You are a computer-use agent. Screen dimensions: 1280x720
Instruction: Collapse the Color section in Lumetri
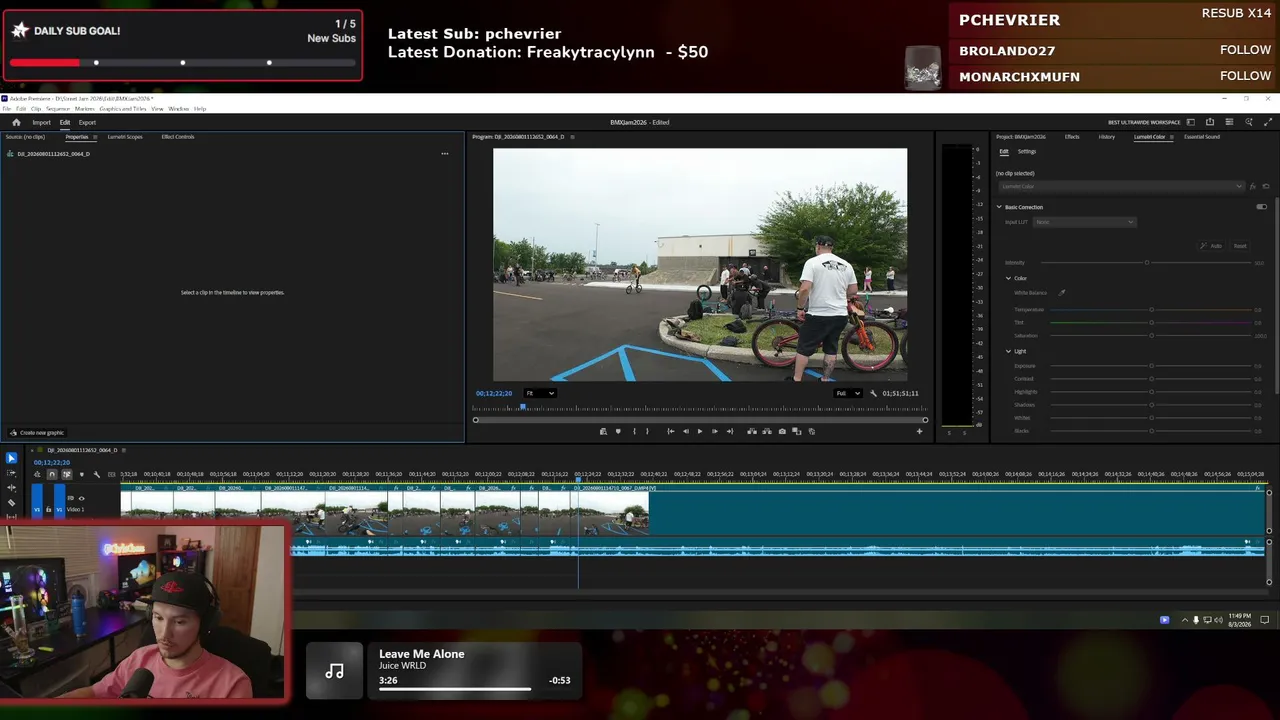1008,278
